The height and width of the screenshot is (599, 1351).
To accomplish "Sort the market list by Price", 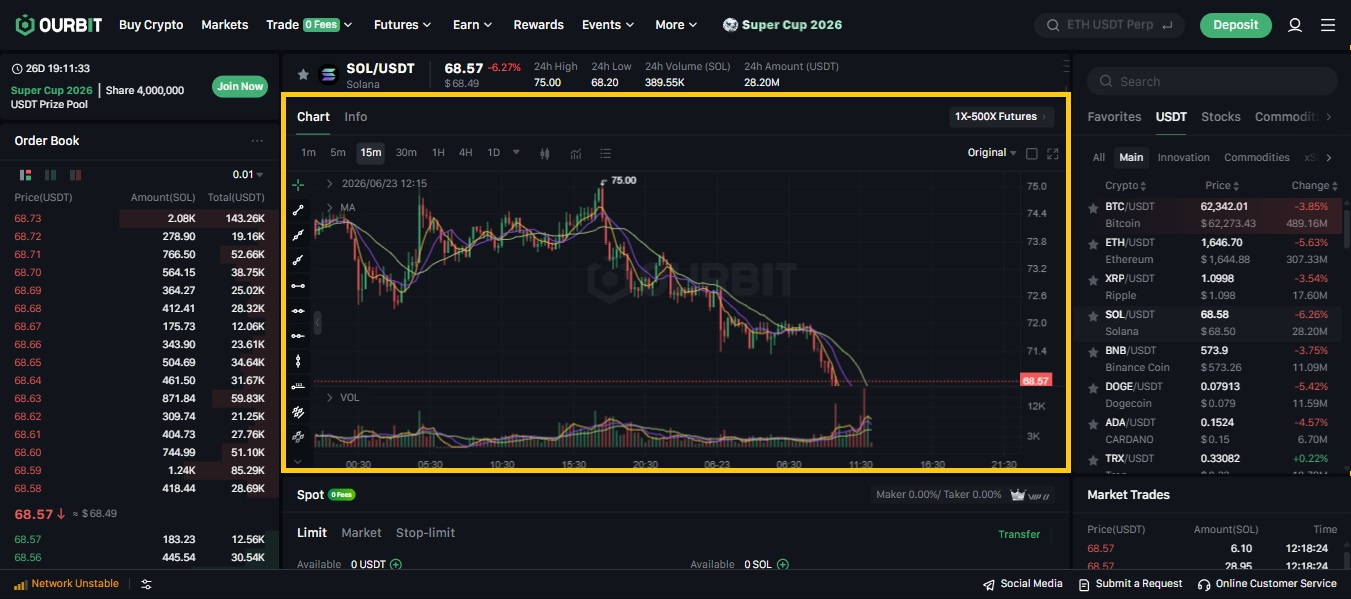I will [1222, 186].
